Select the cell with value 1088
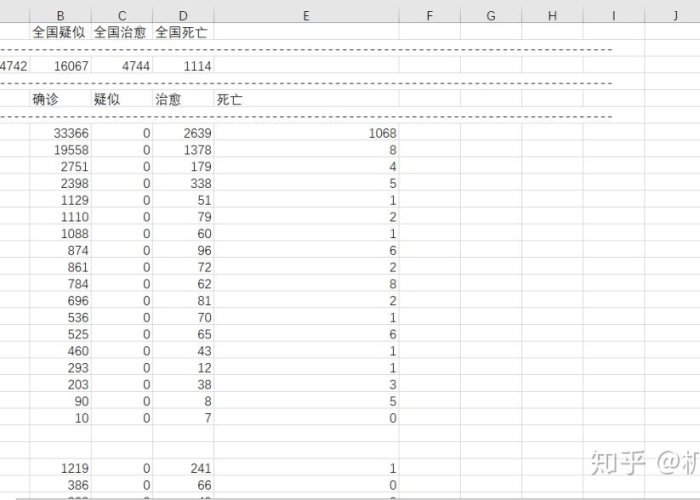 (60, 233)
